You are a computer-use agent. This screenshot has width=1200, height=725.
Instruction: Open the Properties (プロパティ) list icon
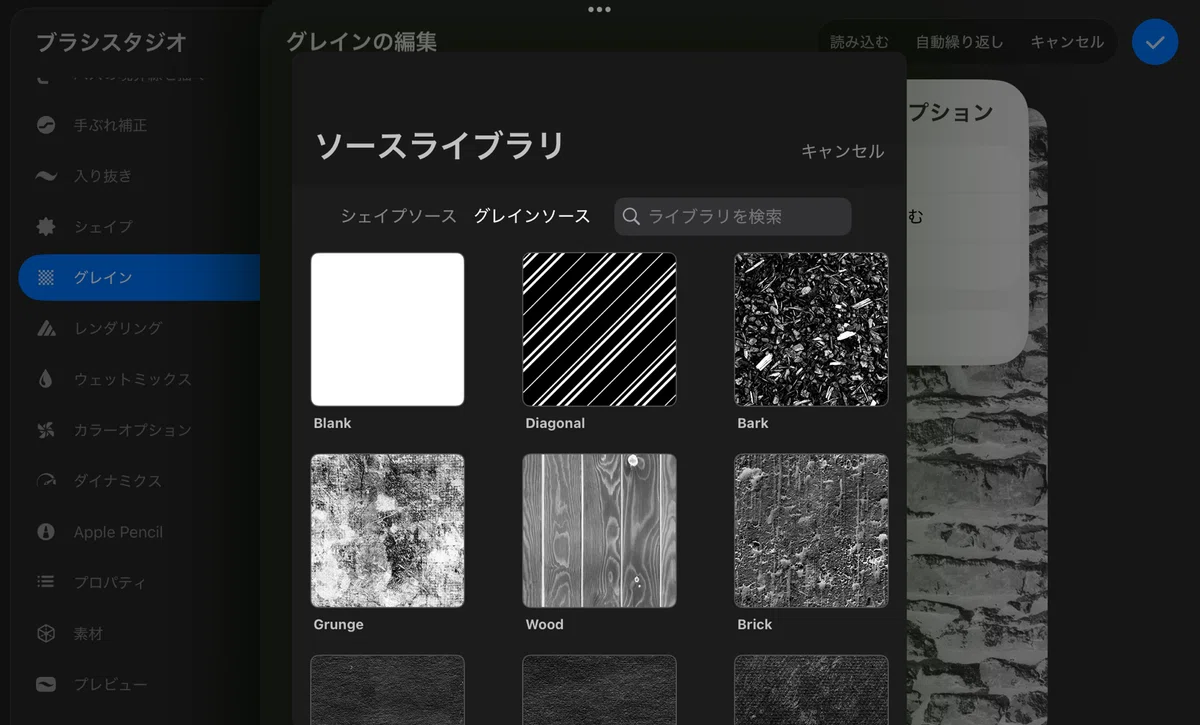point(46,582)
